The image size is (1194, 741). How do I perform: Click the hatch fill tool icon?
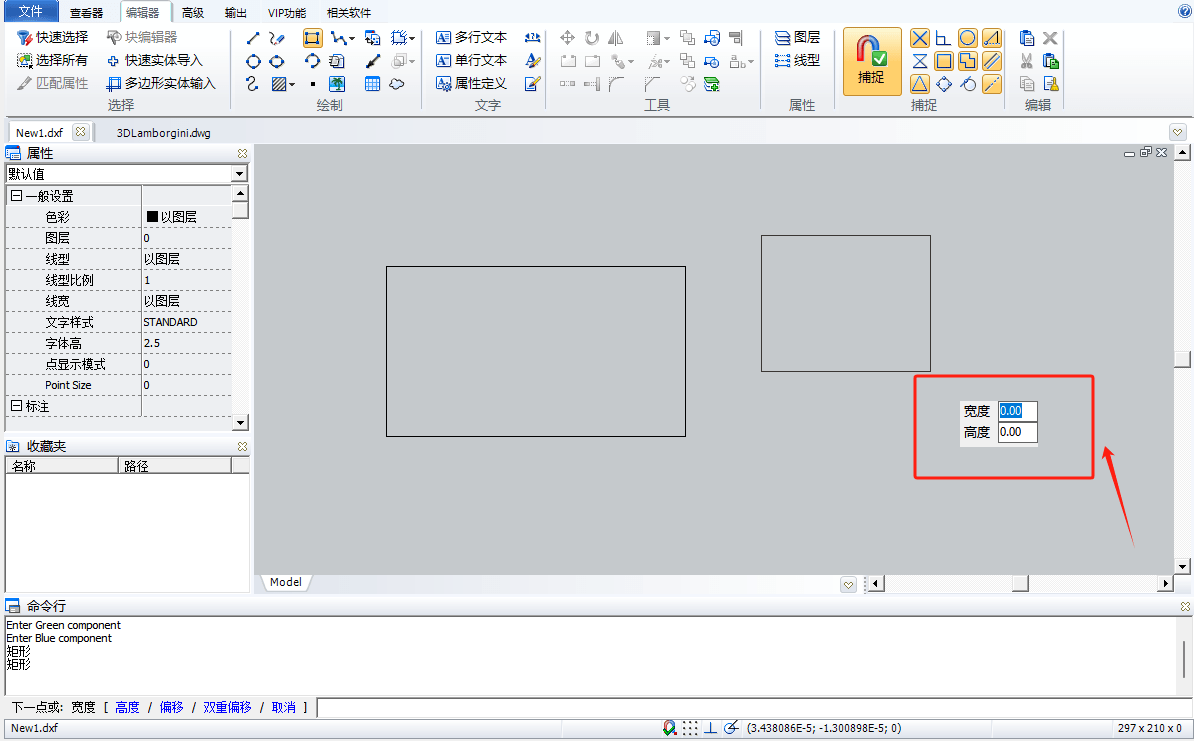pos(280,84)
